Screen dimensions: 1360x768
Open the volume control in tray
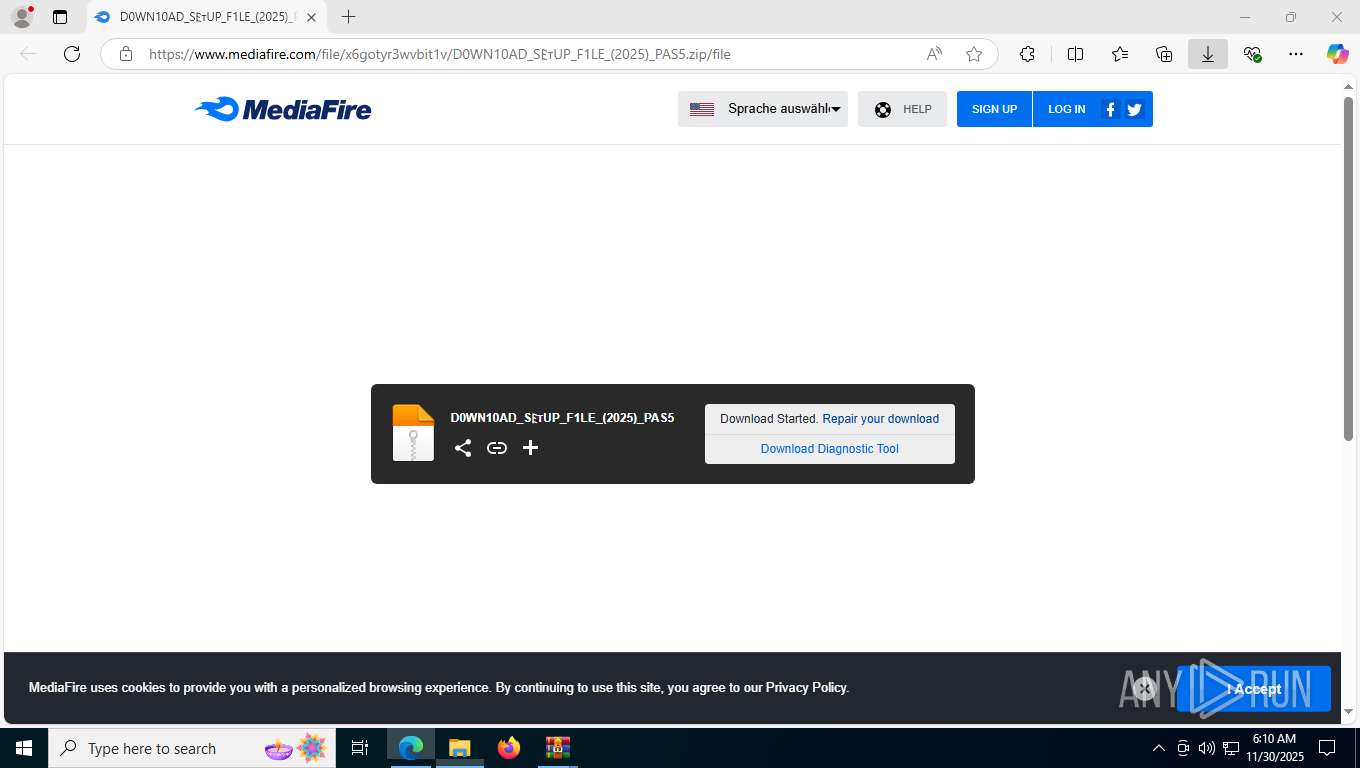(x=1207, y=748)
